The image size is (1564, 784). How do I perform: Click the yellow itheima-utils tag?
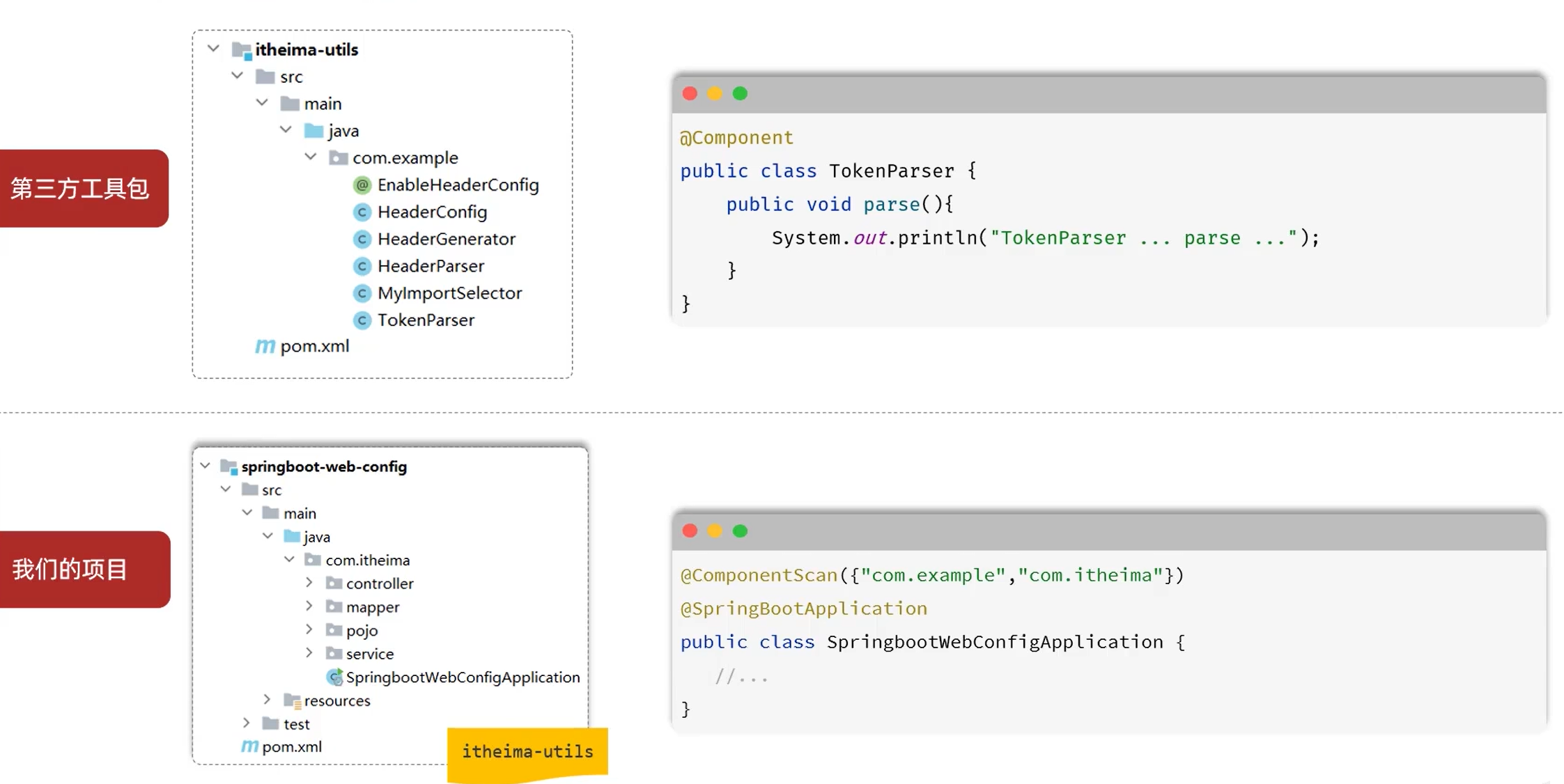527,752
